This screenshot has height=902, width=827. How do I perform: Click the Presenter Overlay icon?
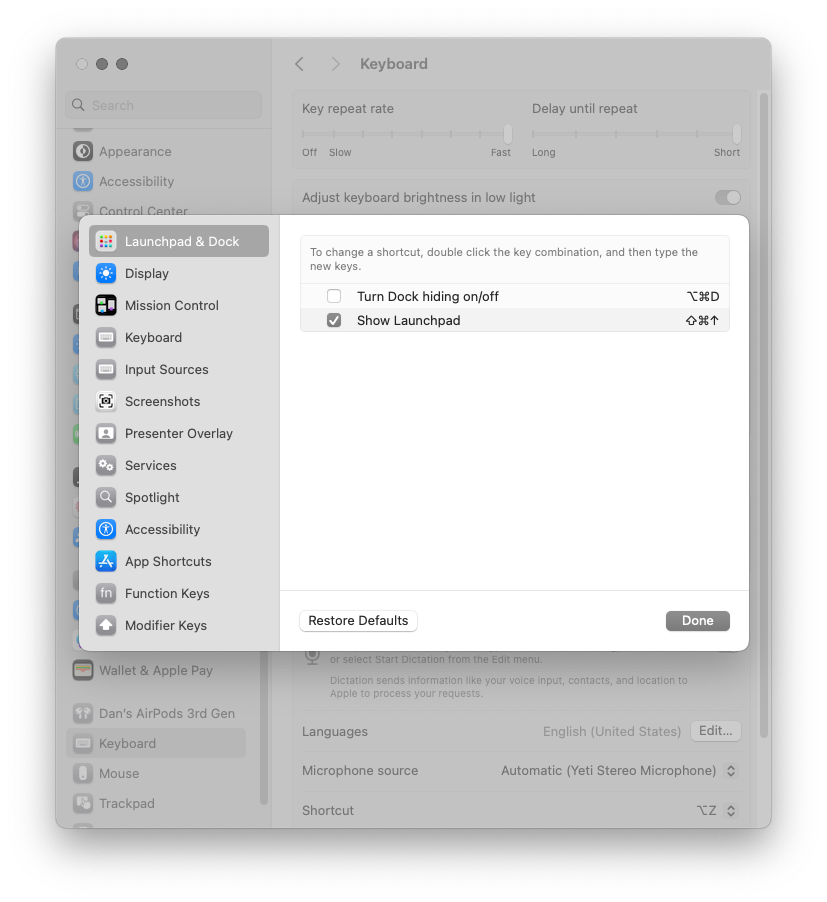coord(106,433)
